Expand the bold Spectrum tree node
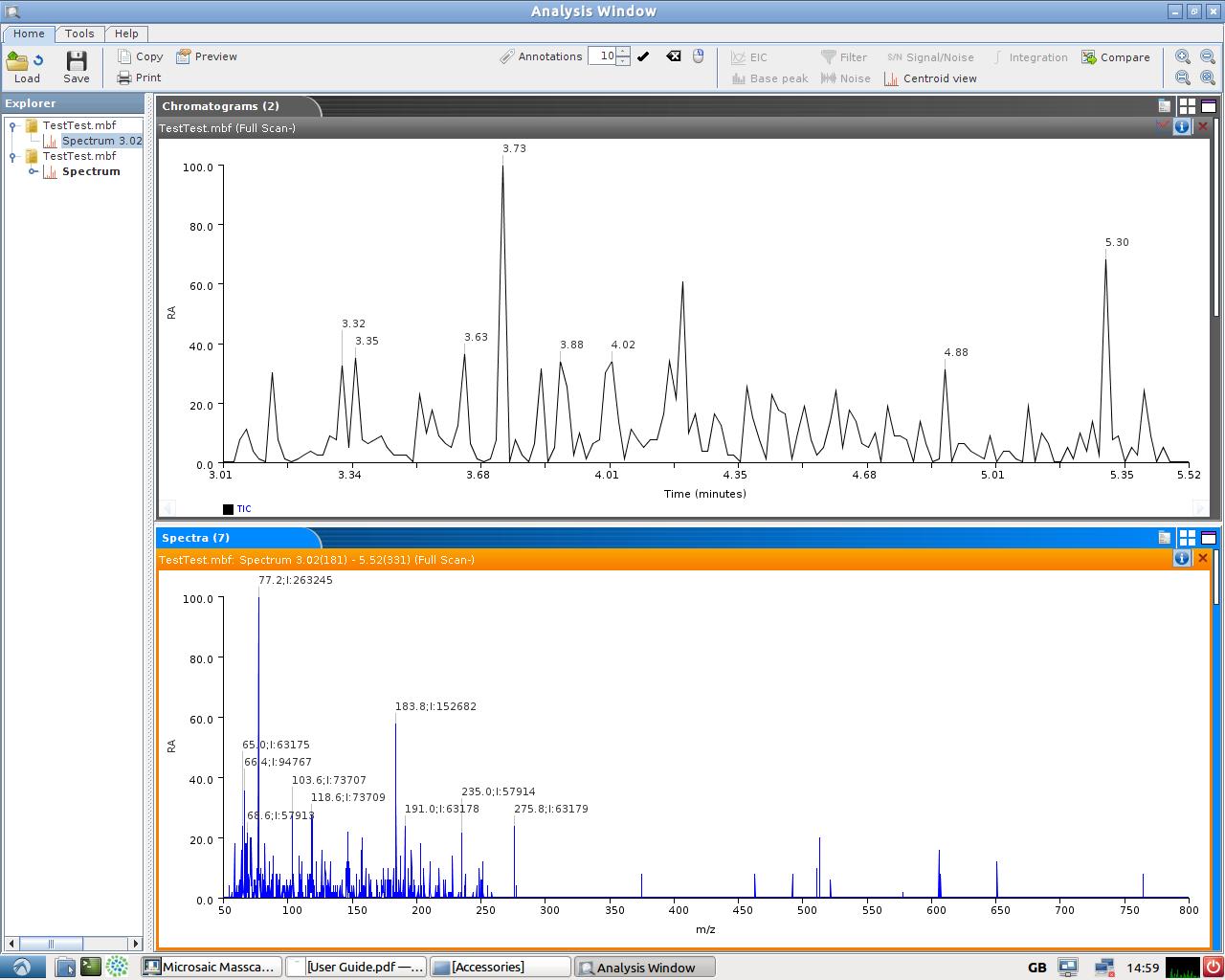 coord(33,172)
